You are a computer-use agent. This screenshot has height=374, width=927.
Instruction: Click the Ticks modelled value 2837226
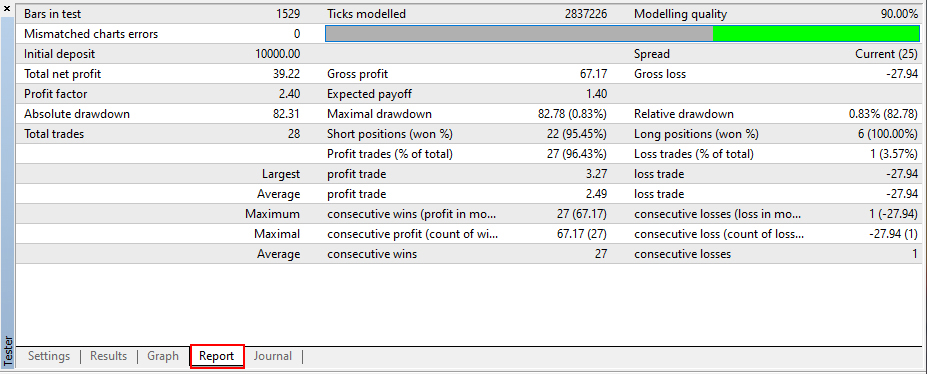tap(586, 14)
